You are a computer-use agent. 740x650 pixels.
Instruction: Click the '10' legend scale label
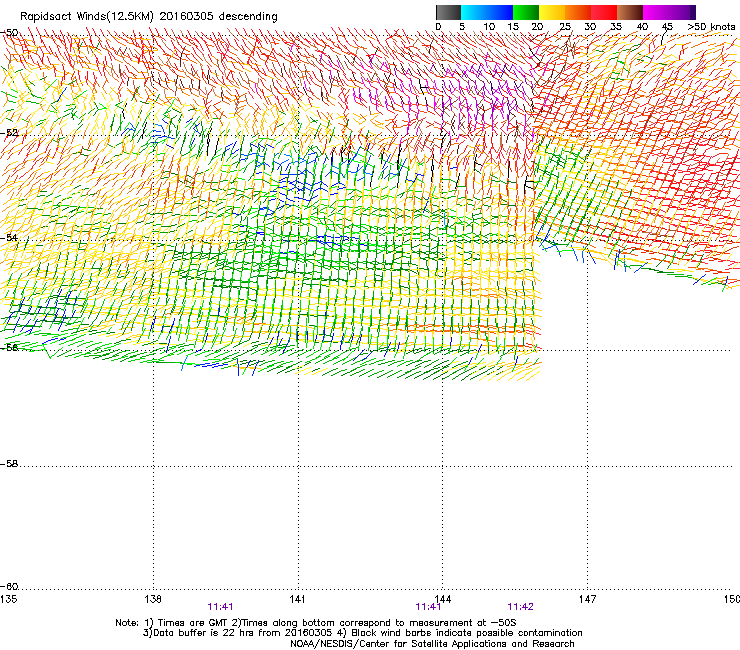pyautogui.click(x=489, y=27)
